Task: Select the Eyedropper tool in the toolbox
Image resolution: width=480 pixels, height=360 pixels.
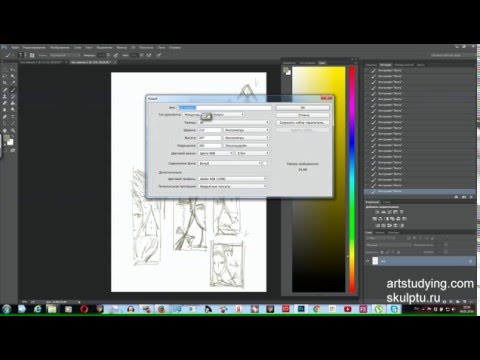Action: (x=13, y=82)
